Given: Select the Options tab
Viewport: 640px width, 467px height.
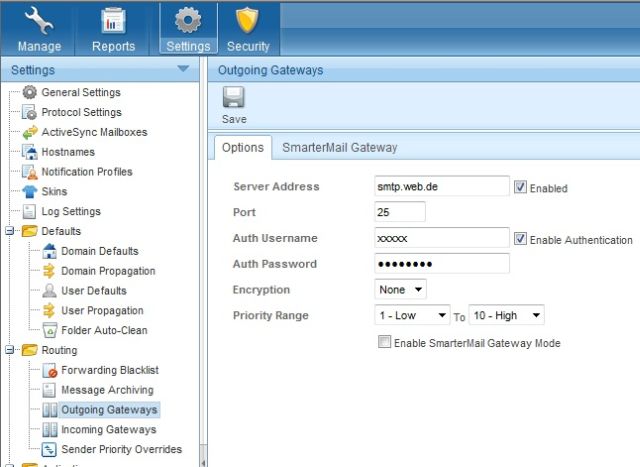Looking at the screenshot, I should click(242, 147).
